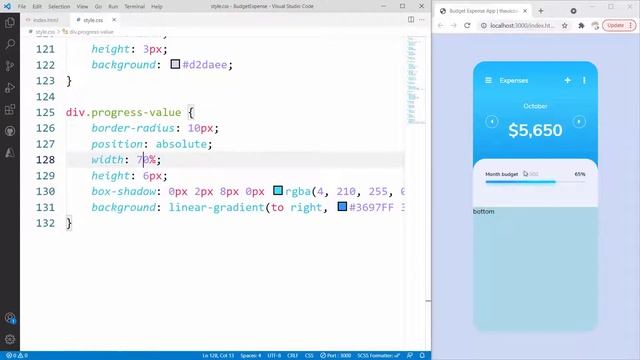Click the $5,650 amount in app preview
The height and width of the screenshot is (360, 640).
tap(535, 130)
